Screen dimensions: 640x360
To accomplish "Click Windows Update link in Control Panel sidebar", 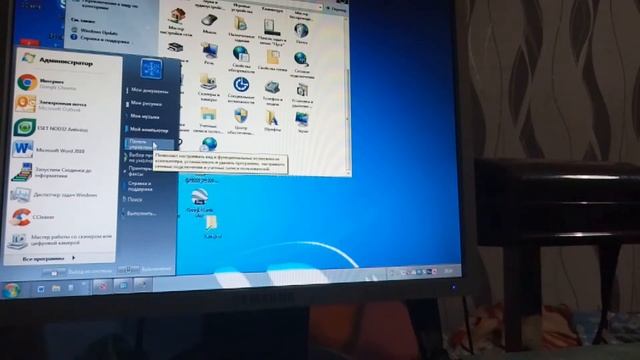I will click(x=96, y=31).
